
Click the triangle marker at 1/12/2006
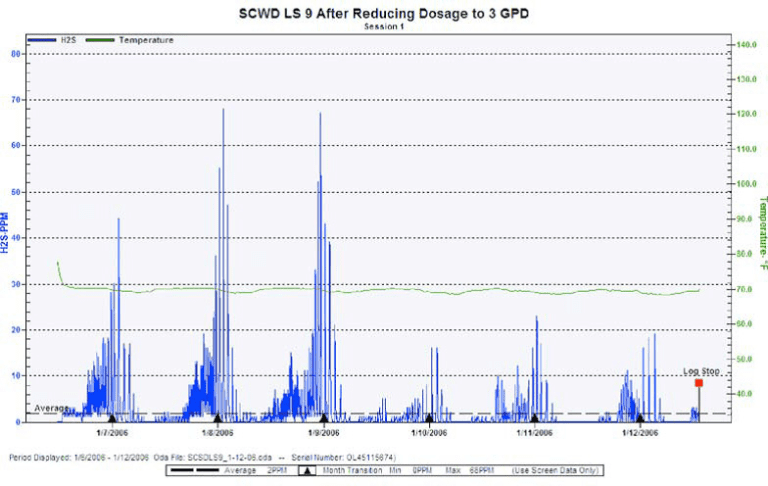[x=640, y=418]
